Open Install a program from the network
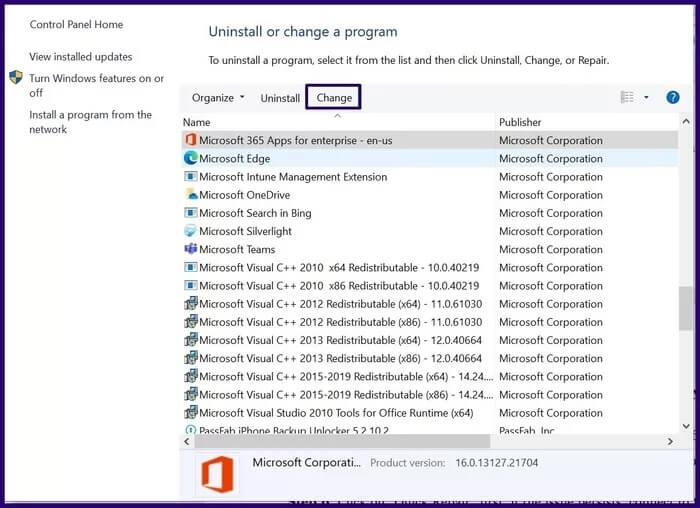This screenshot has width=700, height=508. tap(91, 122)
